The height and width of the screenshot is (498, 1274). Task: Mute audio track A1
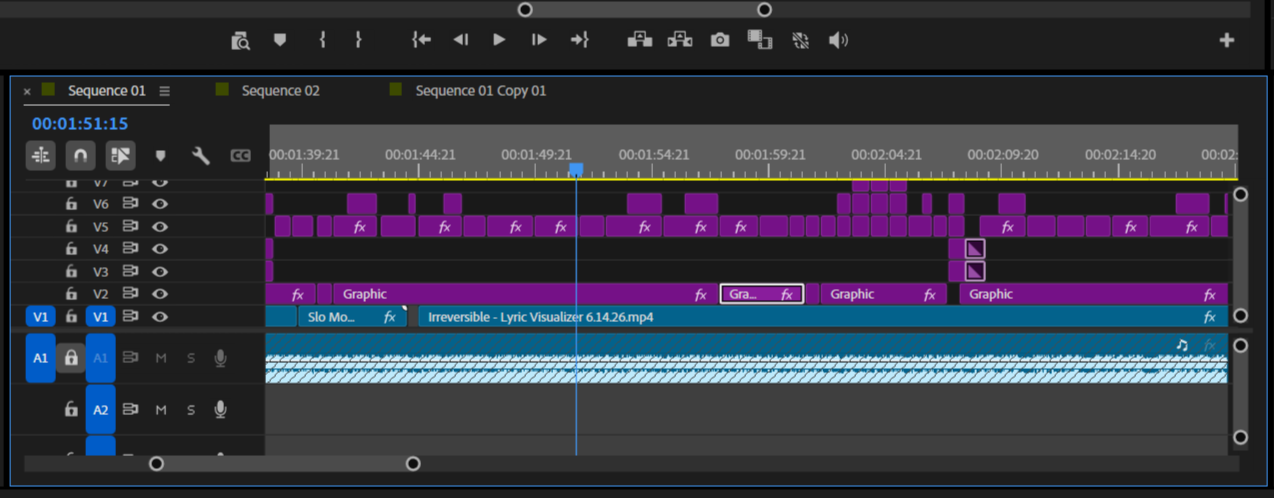161,358
